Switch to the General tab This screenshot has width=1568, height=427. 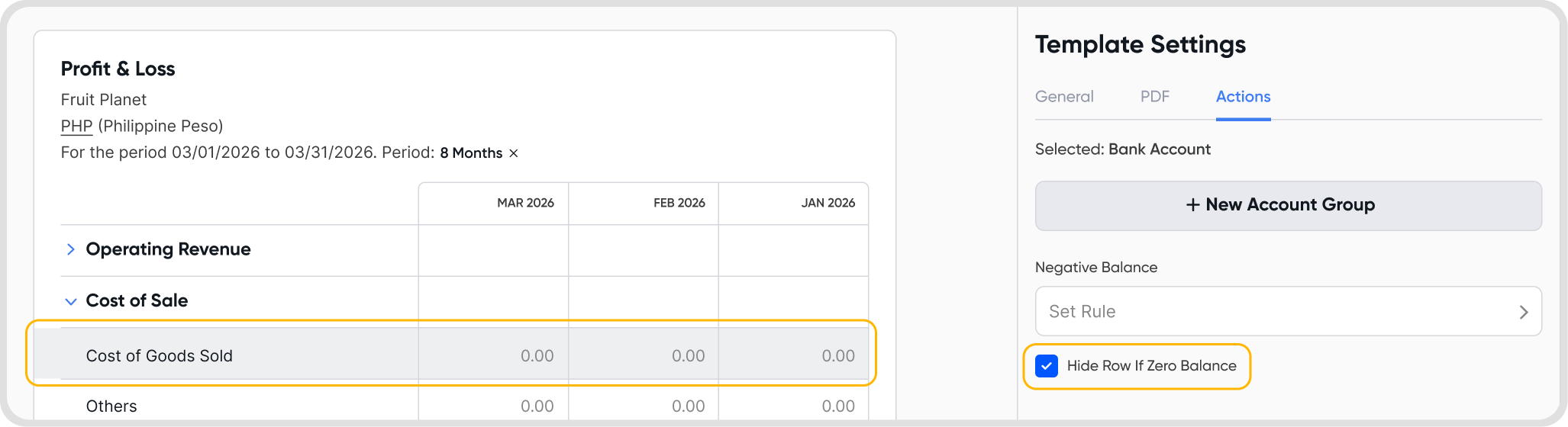pyautogui.click(x=1064, y=97)
